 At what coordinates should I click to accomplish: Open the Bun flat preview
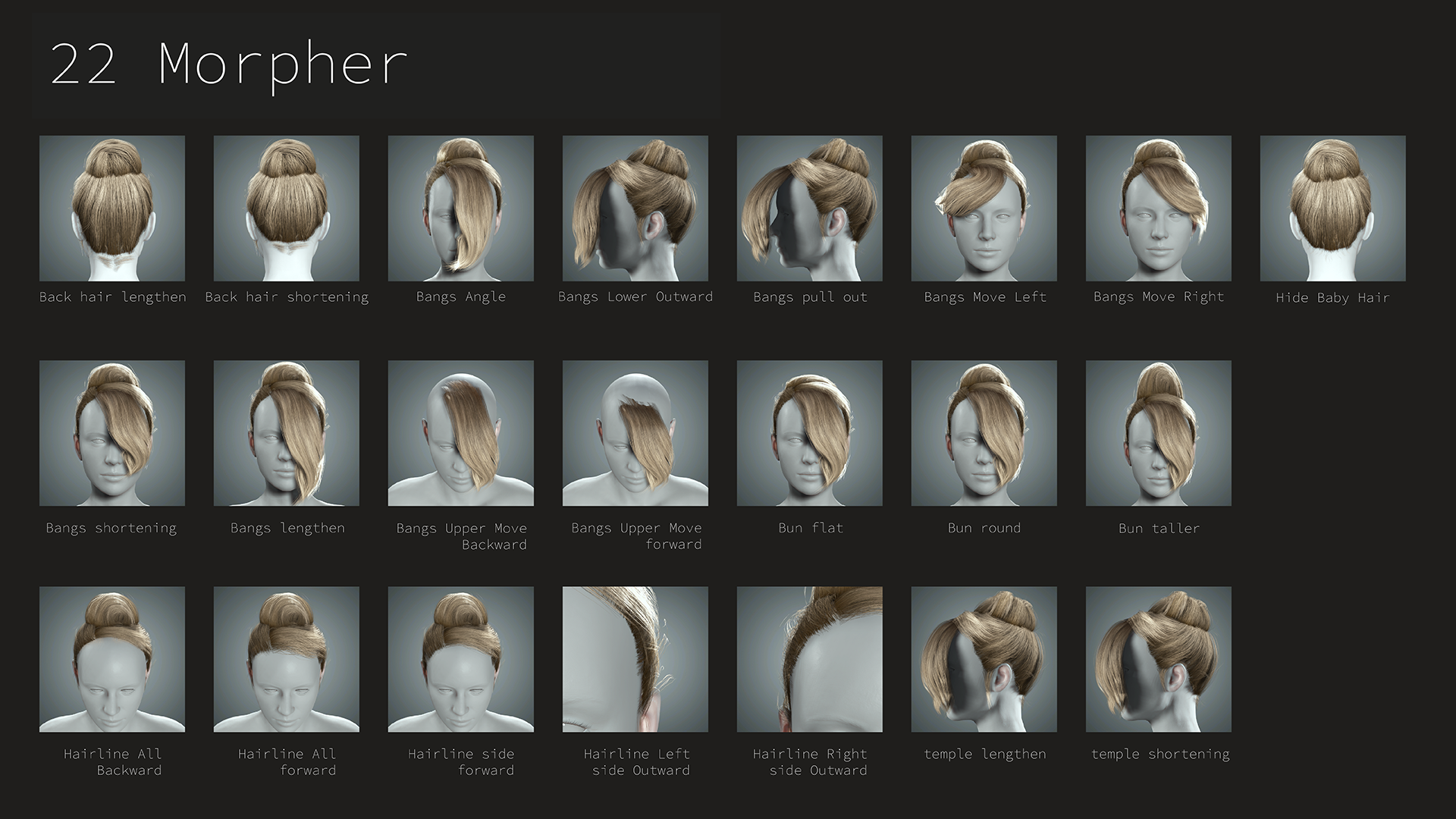810,433
